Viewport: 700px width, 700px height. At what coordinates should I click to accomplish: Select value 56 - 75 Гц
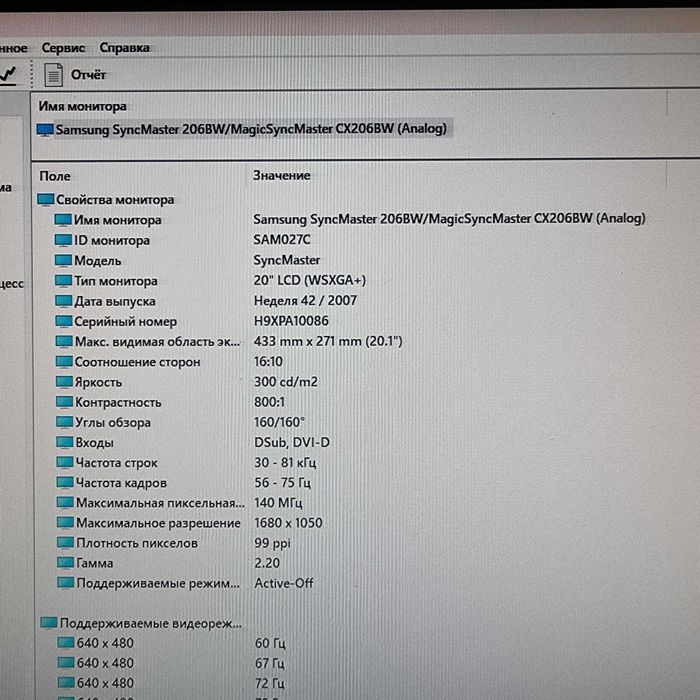tap(283, 483)
